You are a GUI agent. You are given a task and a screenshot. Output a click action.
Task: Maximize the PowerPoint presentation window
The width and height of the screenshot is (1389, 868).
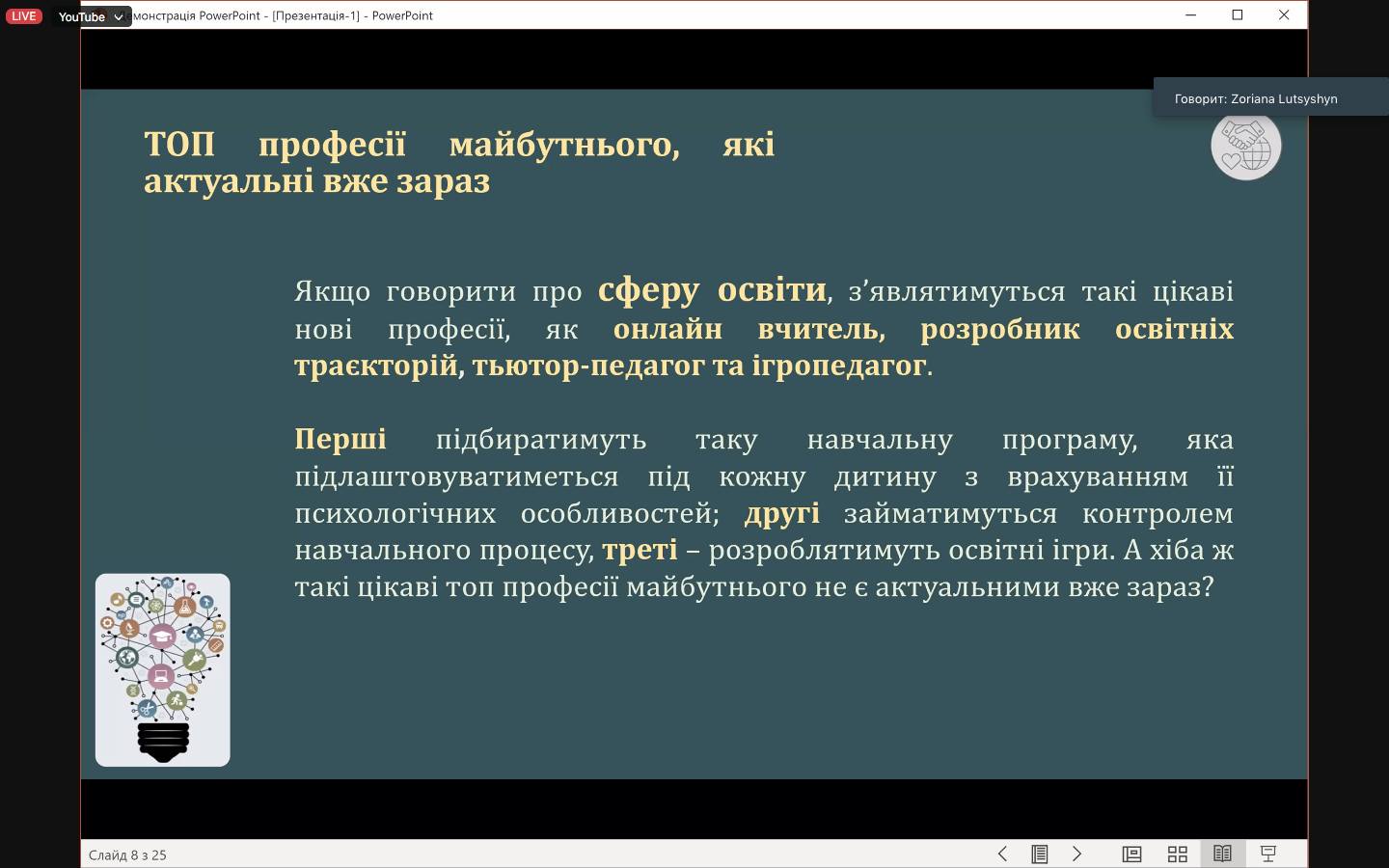1237,15
